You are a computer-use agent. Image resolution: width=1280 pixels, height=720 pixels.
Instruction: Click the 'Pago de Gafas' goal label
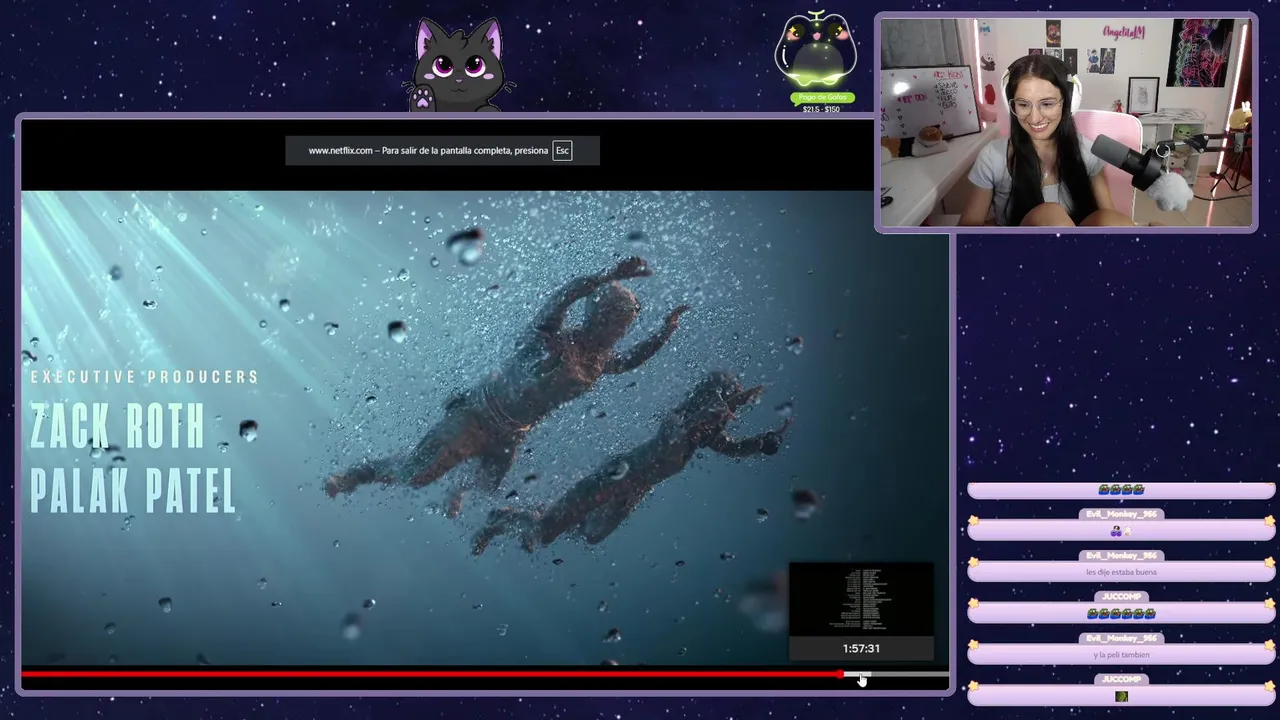pyautogui.click(x=821, y=98)
